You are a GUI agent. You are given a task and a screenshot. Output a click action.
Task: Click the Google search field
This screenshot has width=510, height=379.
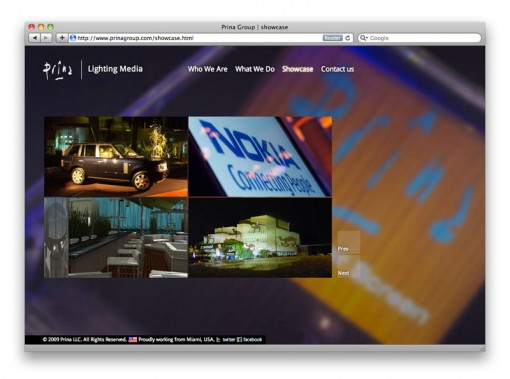[419, 38]
